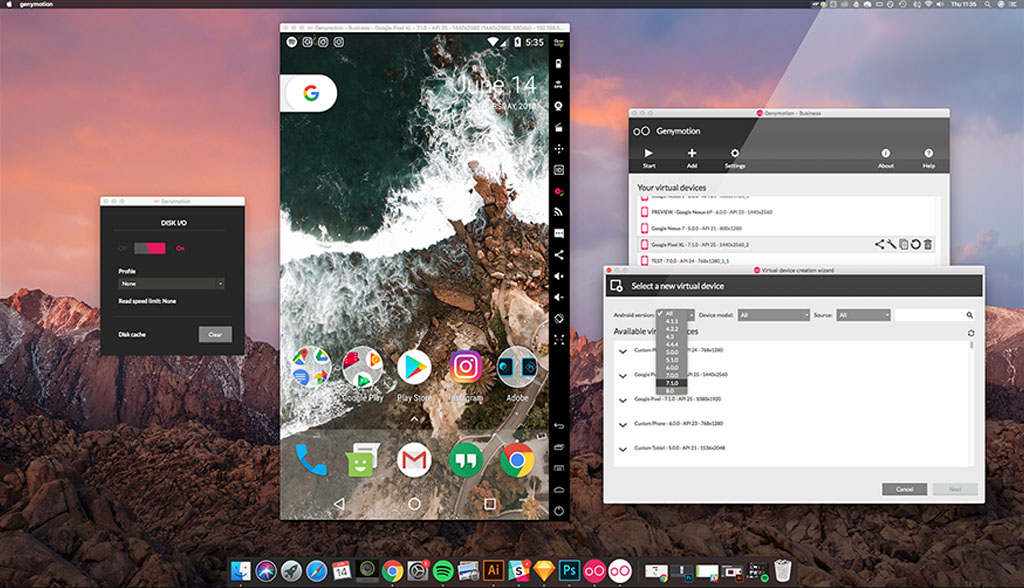Open the Source filter dropdown
The image size is (1024, 588).
click(x=864, y=315)
